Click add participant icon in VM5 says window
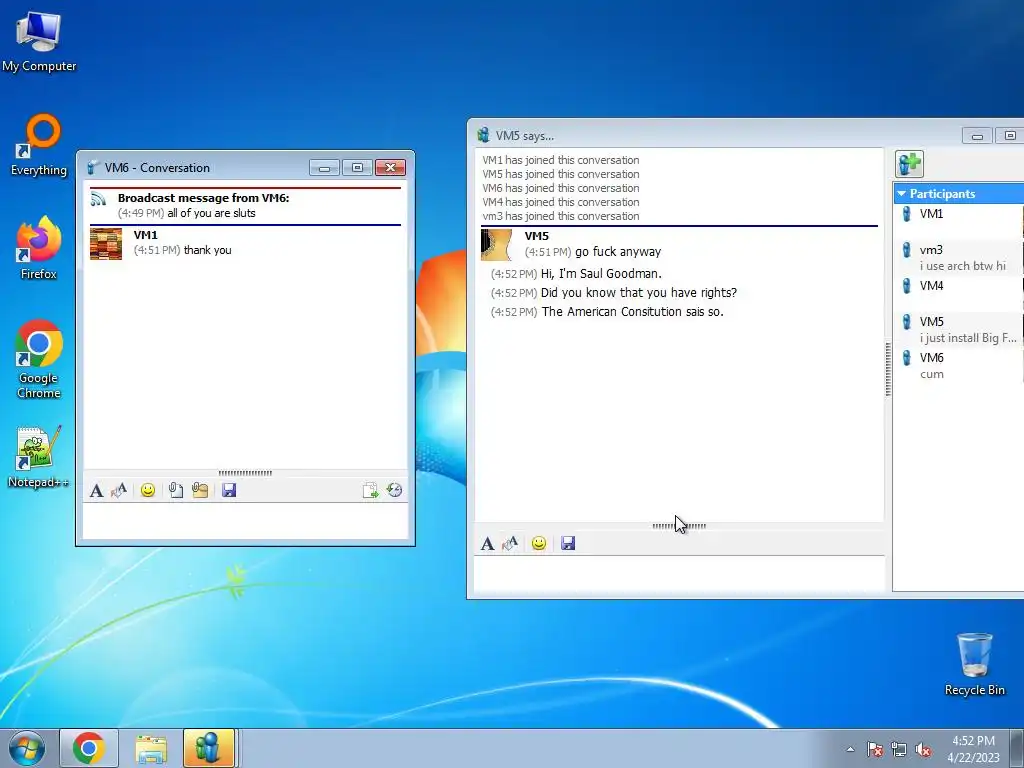 point(909,164)
